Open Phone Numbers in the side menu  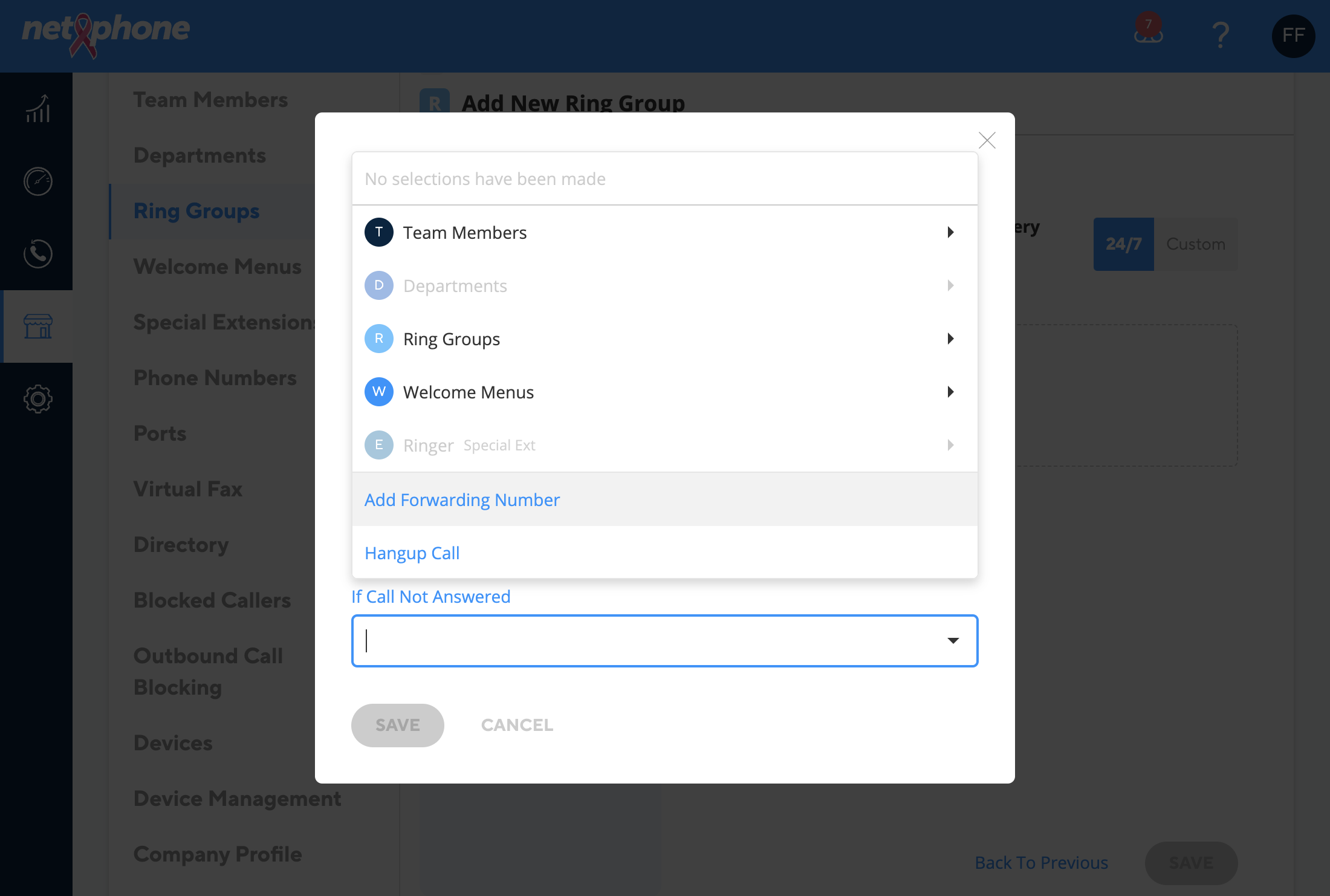click(x=215, y=378)
